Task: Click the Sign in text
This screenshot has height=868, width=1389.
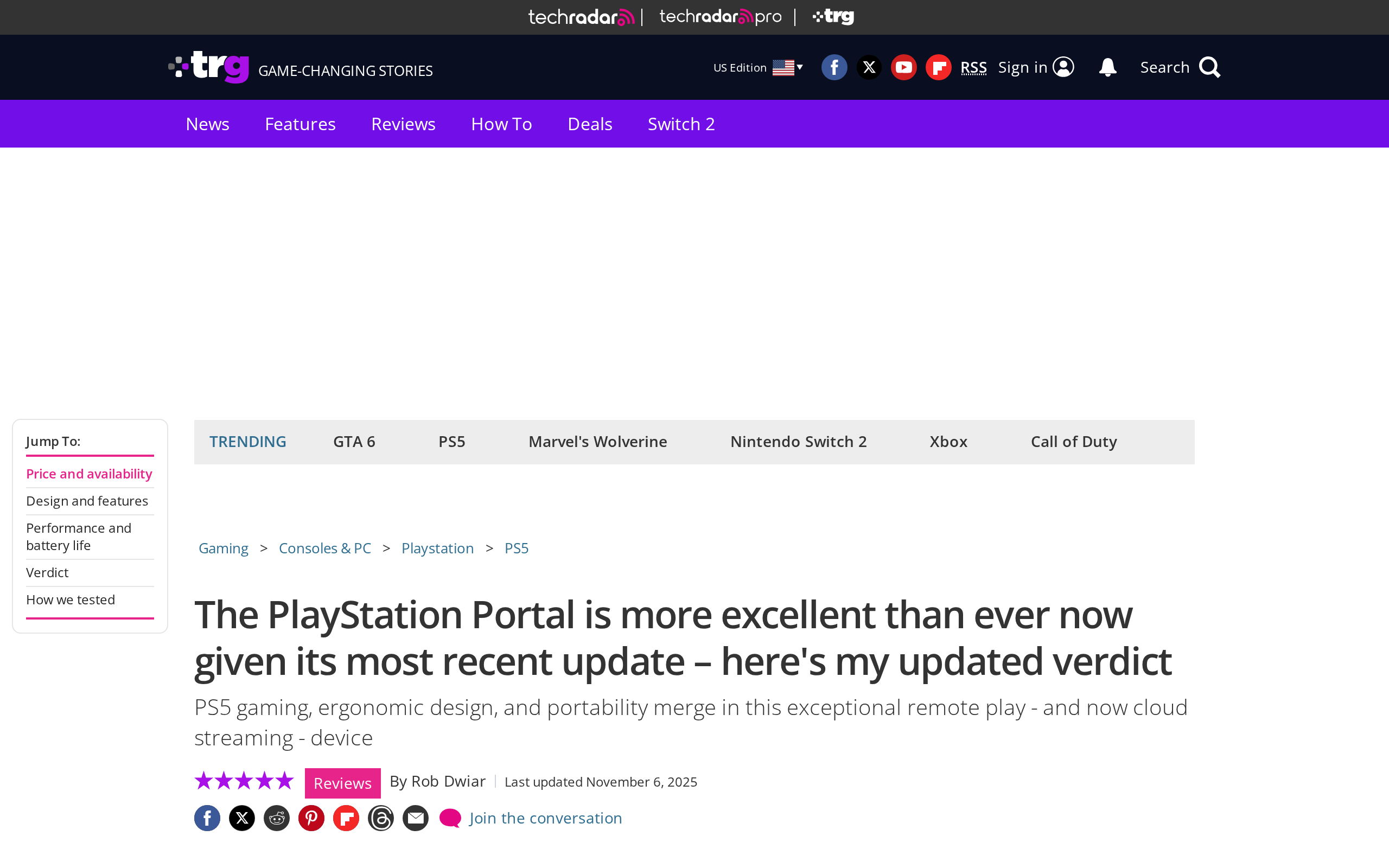Action: tap(1022, 67)
